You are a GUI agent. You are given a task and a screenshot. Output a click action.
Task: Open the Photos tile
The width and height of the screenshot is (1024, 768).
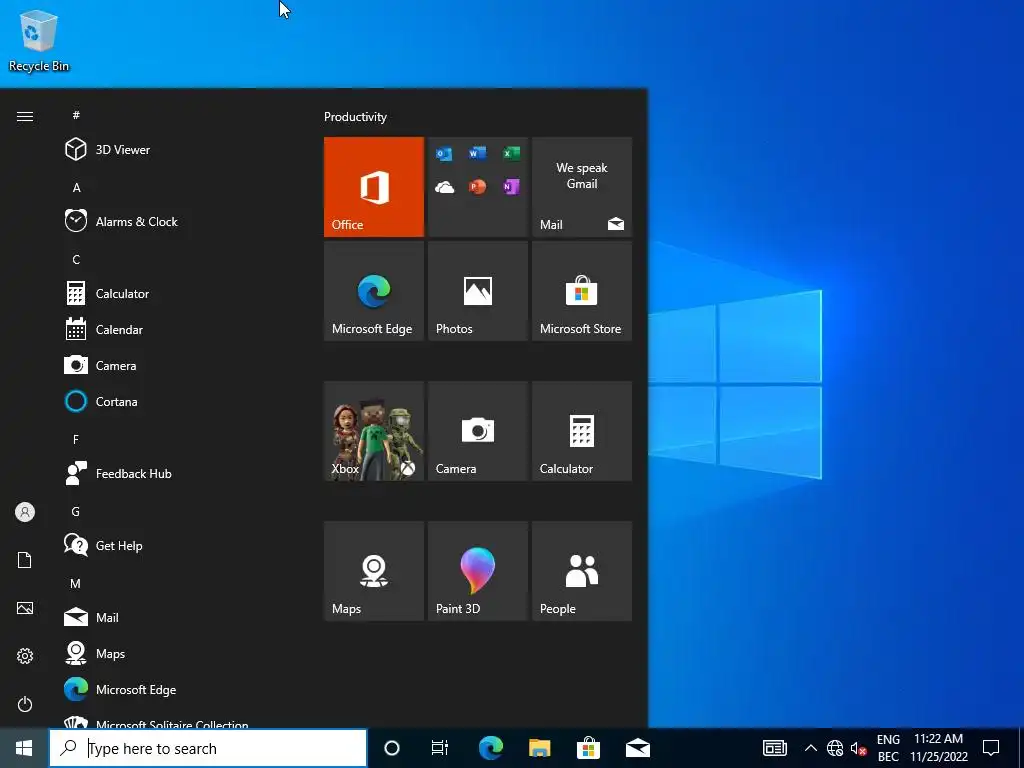tap(478, 291)
